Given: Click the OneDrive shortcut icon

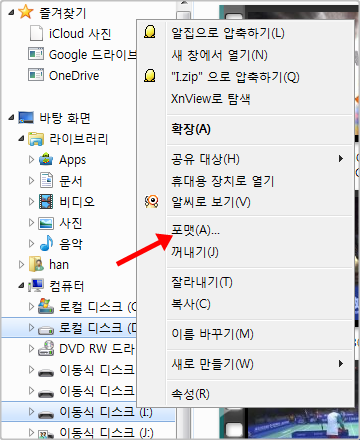Looking at the screenshot, I should [x=36, y=75].
